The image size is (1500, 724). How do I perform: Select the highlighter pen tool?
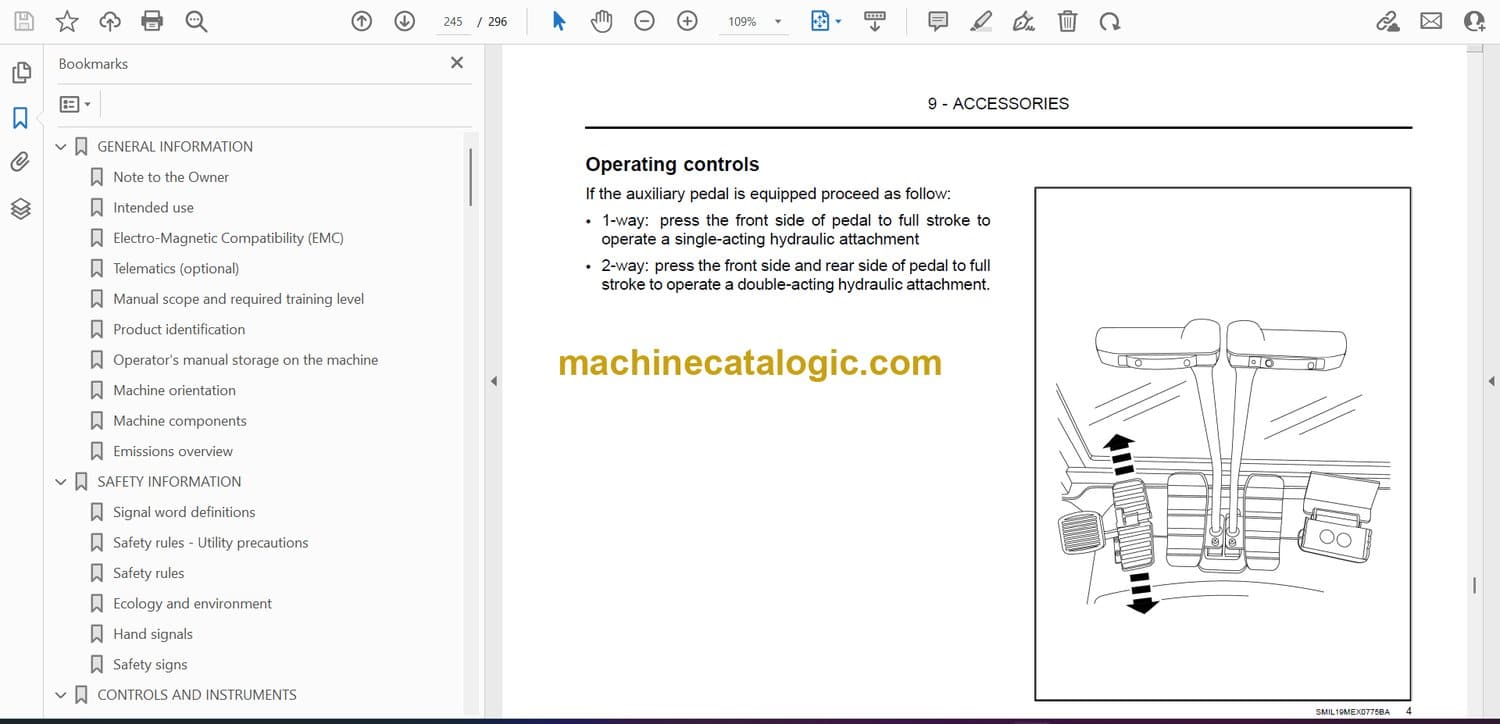click(981, 21)
